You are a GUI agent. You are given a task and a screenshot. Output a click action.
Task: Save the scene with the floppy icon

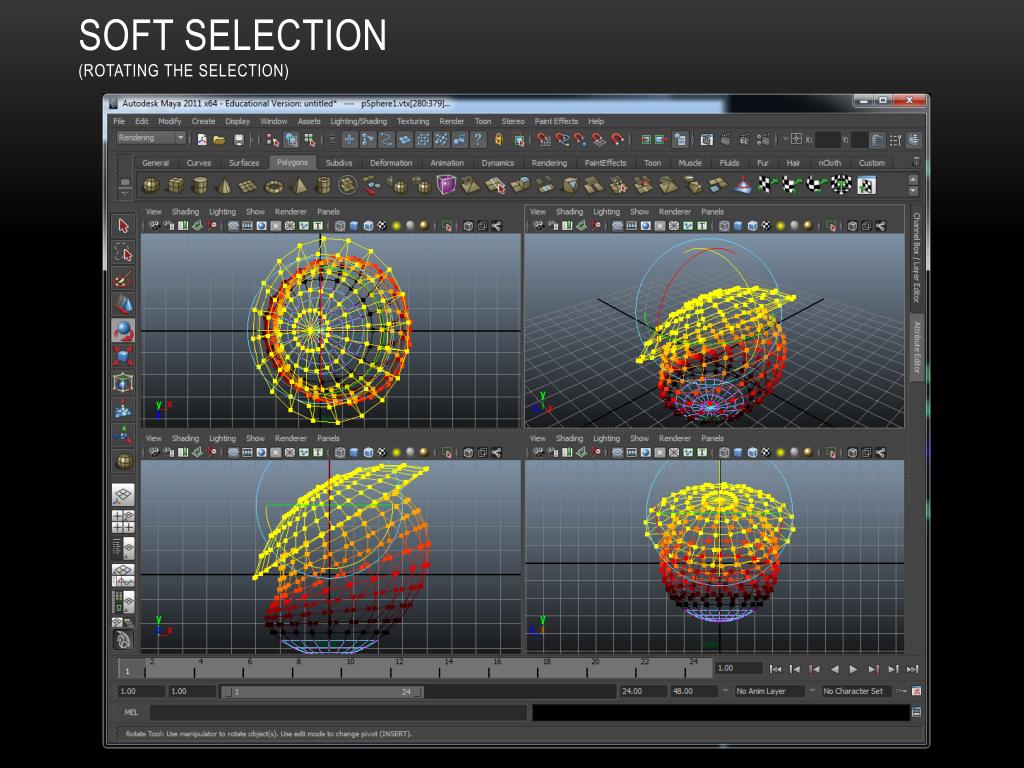[238, 140]
